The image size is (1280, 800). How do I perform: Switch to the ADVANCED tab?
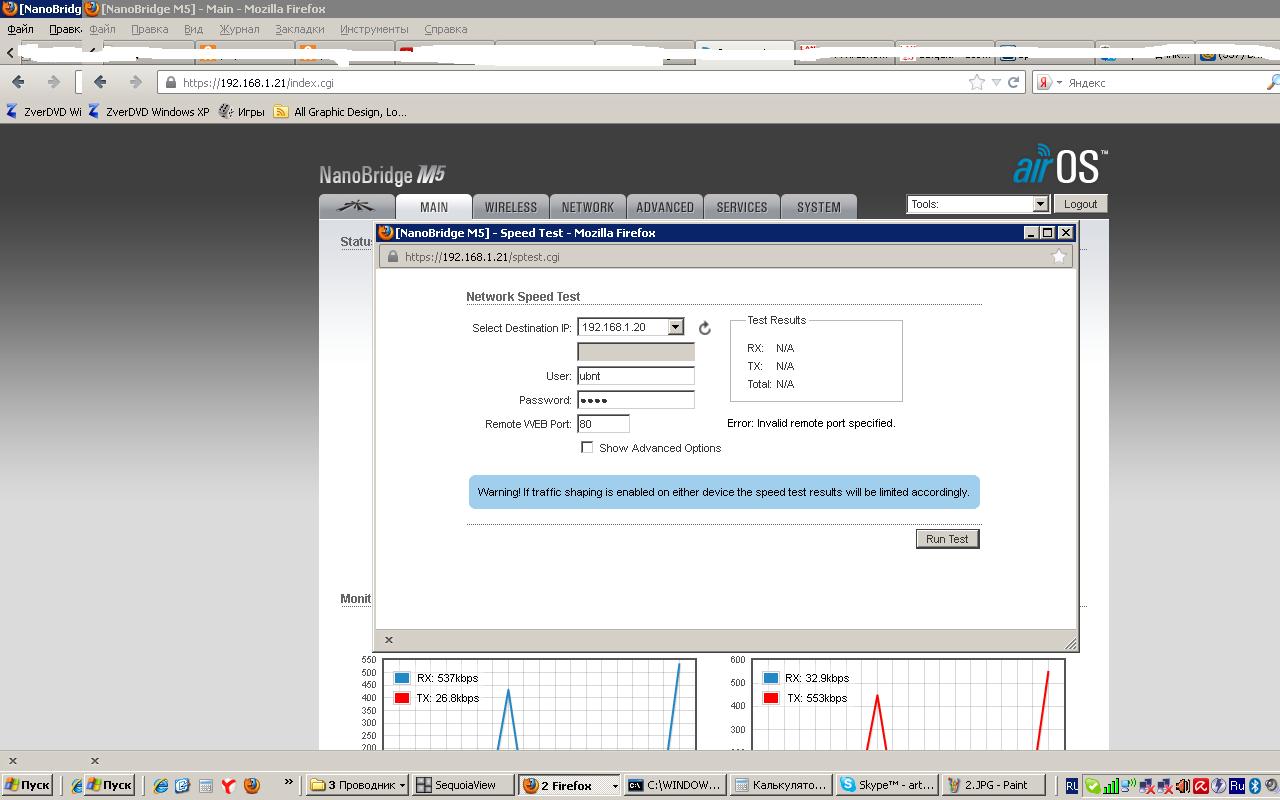point(665,207)
